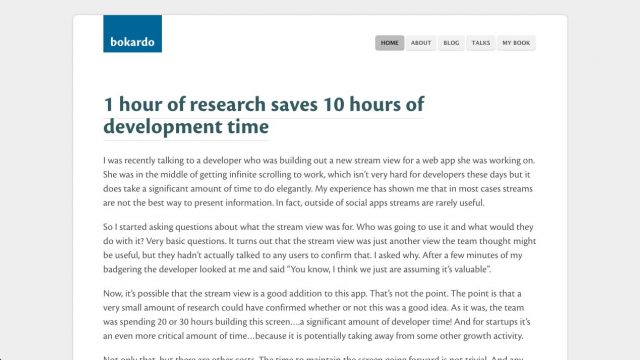Click 'development time' in the article heading
Image resolution: width=640 pixels, height=360 pixels.
[186, 127]
